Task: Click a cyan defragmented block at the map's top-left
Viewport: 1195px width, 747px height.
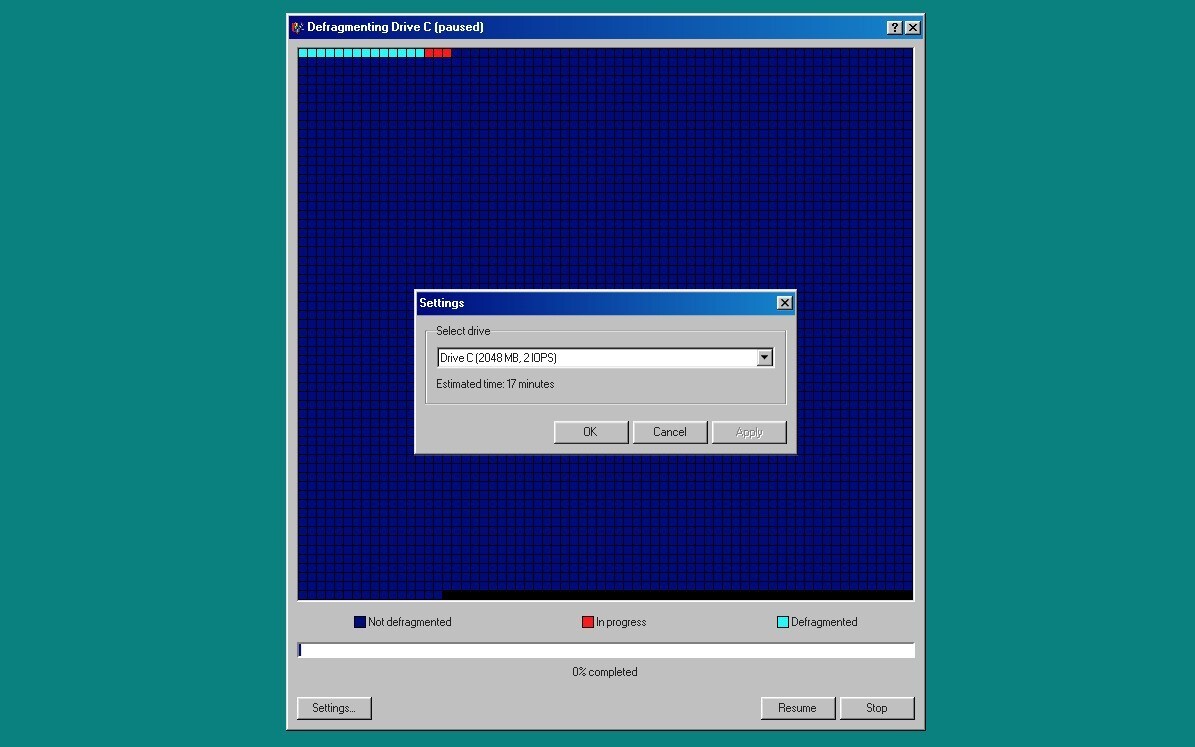Action: click(x=302, y=53)
